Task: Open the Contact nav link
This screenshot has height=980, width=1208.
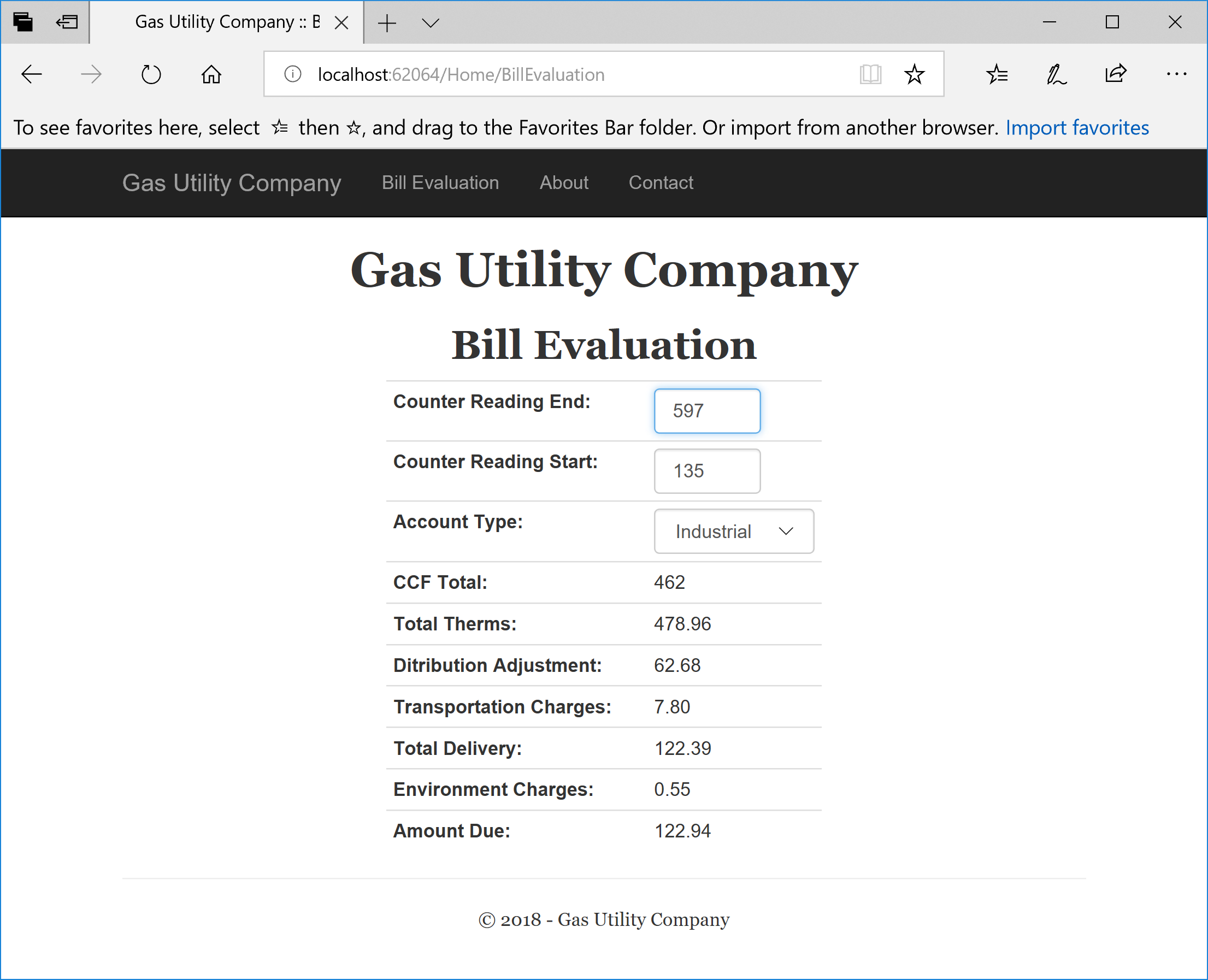Action: tap(661, 183)
